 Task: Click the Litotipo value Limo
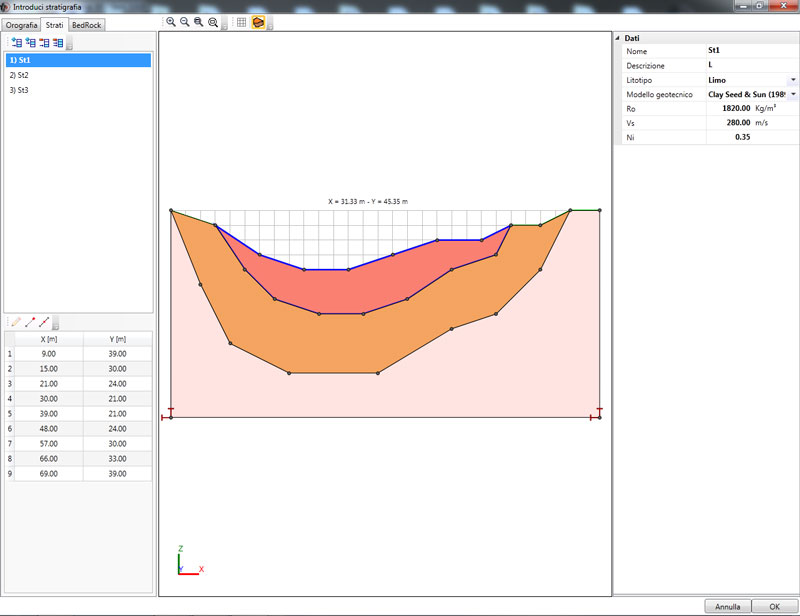pyautogui.click(x=717, y=80)
